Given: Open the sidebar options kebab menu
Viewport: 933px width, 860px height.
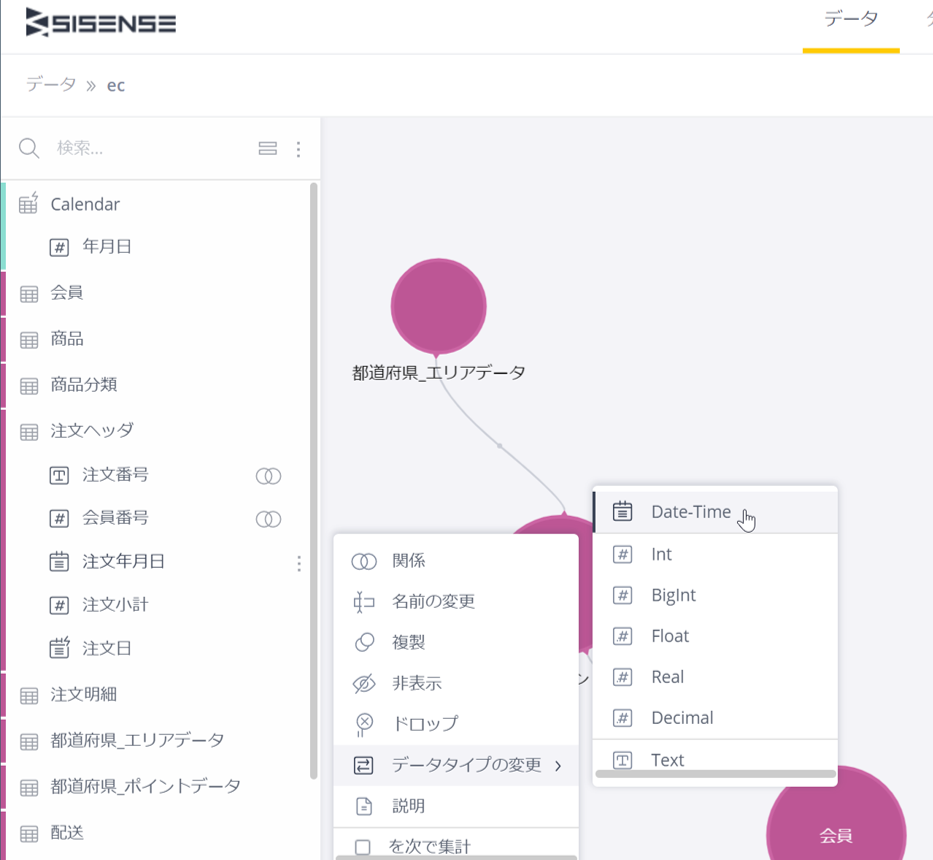Looking at the screenshot, I should 299,149.
